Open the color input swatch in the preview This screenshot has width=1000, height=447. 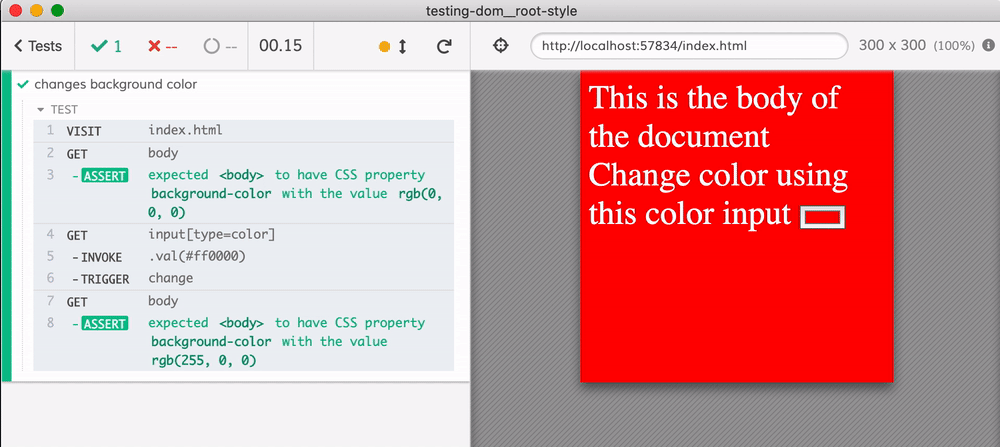click(823, 217)
